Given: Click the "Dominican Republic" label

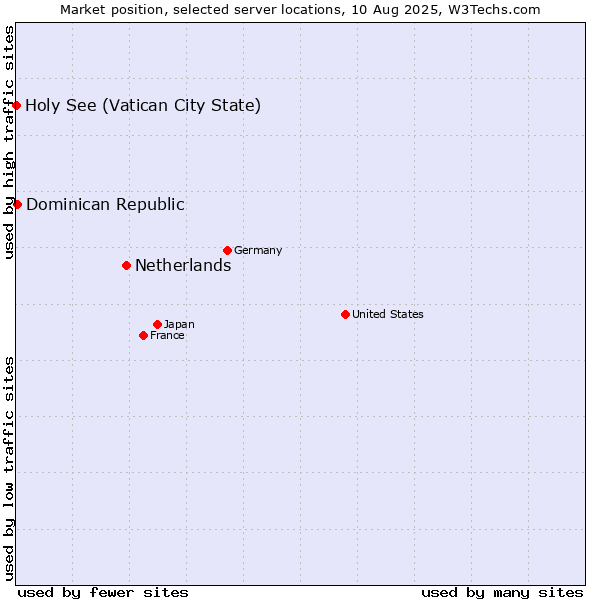Looking at the screenshot, I should click(x=105, y=205).
